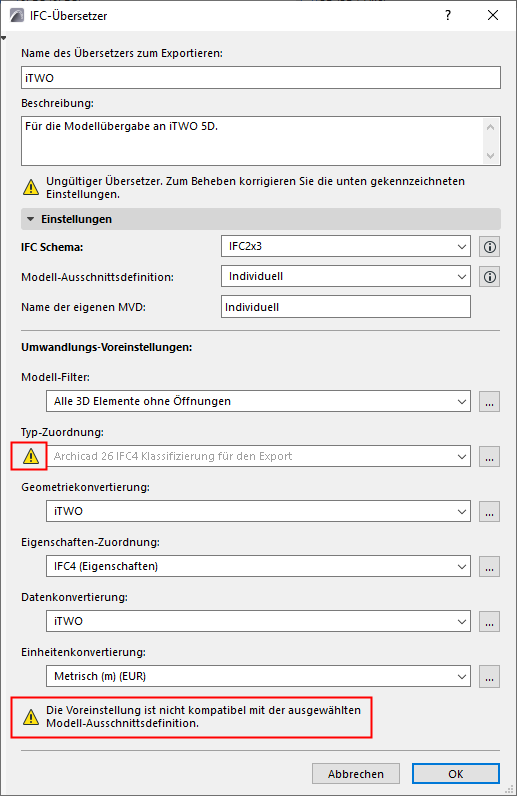The height and width of the screenshot is (796, 517).
Task: Click the translator name field containing iTWO
Action: tap(261, 78)
